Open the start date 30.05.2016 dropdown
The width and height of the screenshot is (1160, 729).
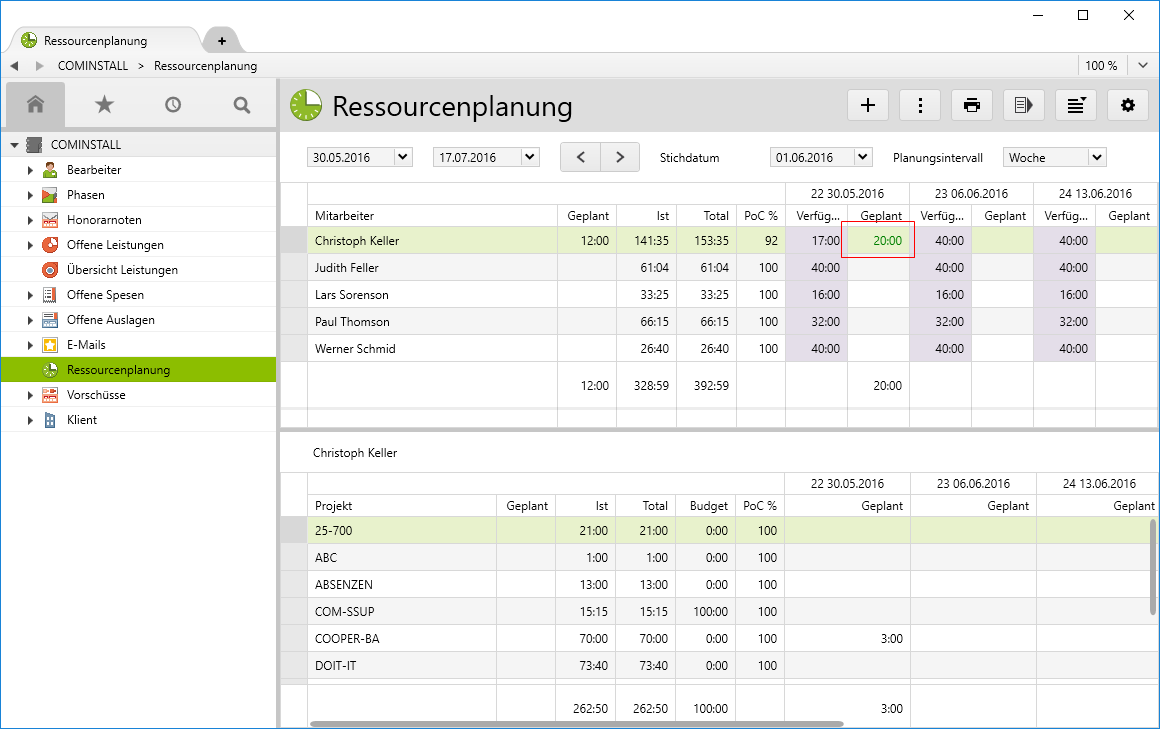(403, 157)
